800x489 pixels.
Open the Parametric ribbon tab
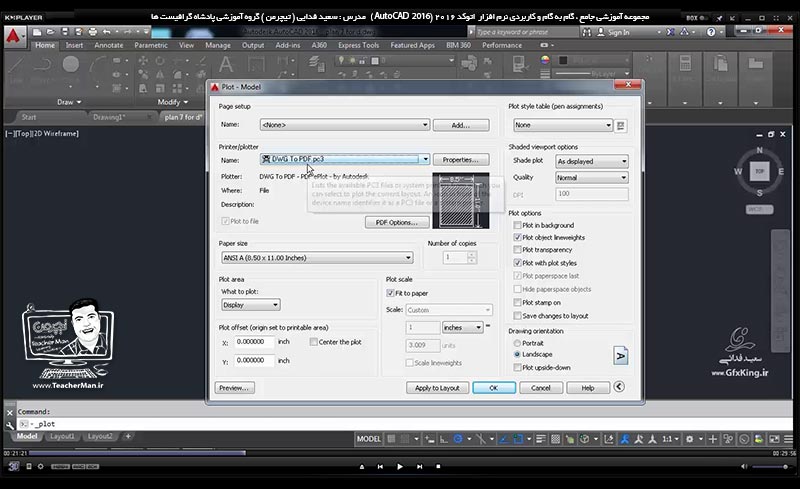(151, 45)
